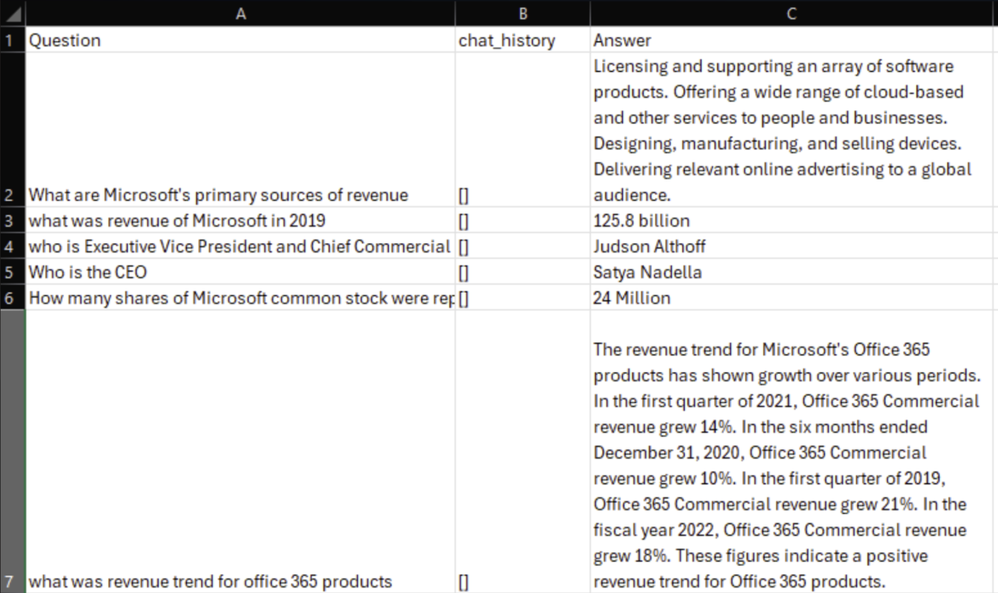Select row 4 header
Viewport: 998px width, 593px height.
coord(12,246)
